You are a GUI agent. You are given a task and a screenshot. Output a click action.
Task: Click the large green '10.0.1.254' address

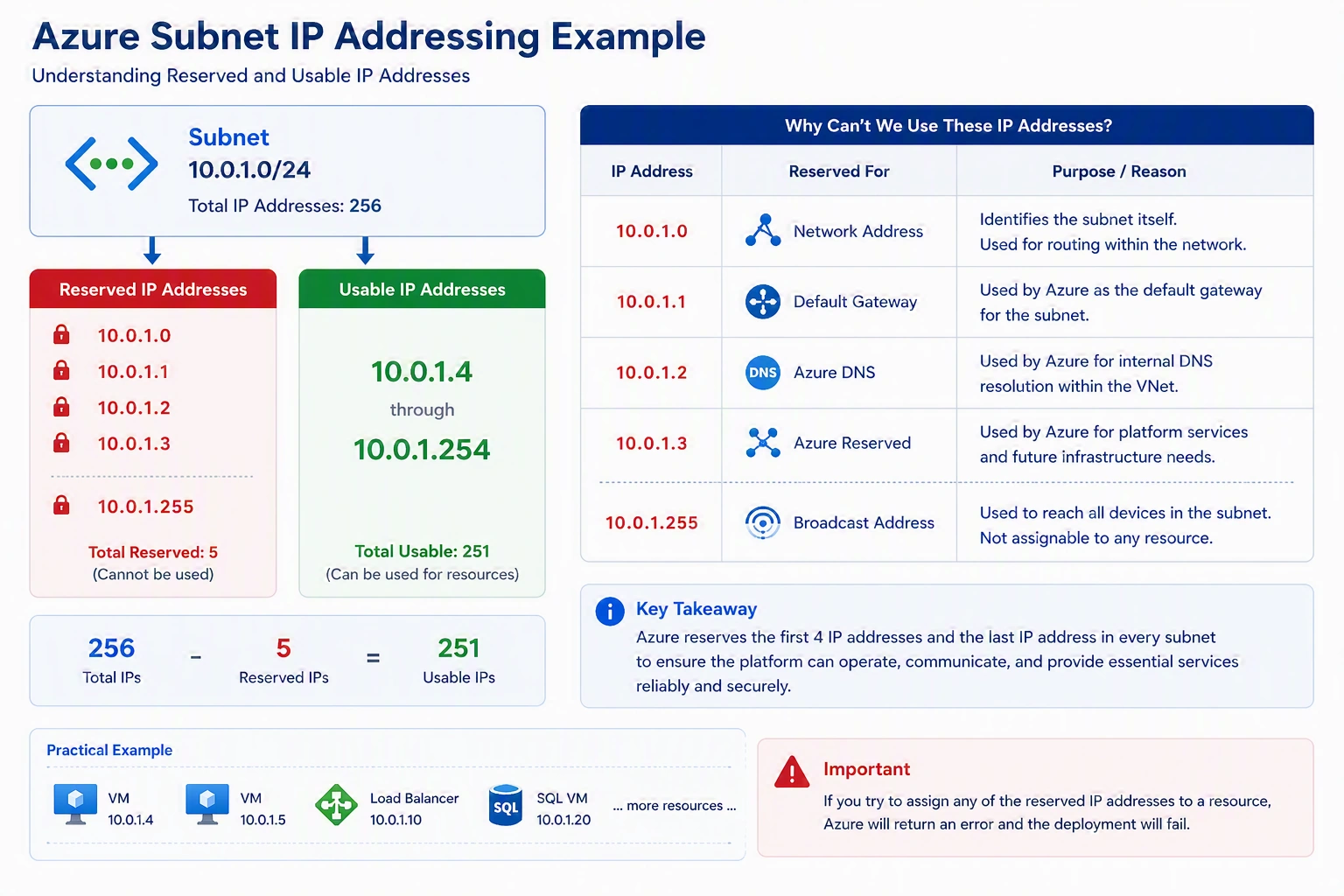point(422,450)
